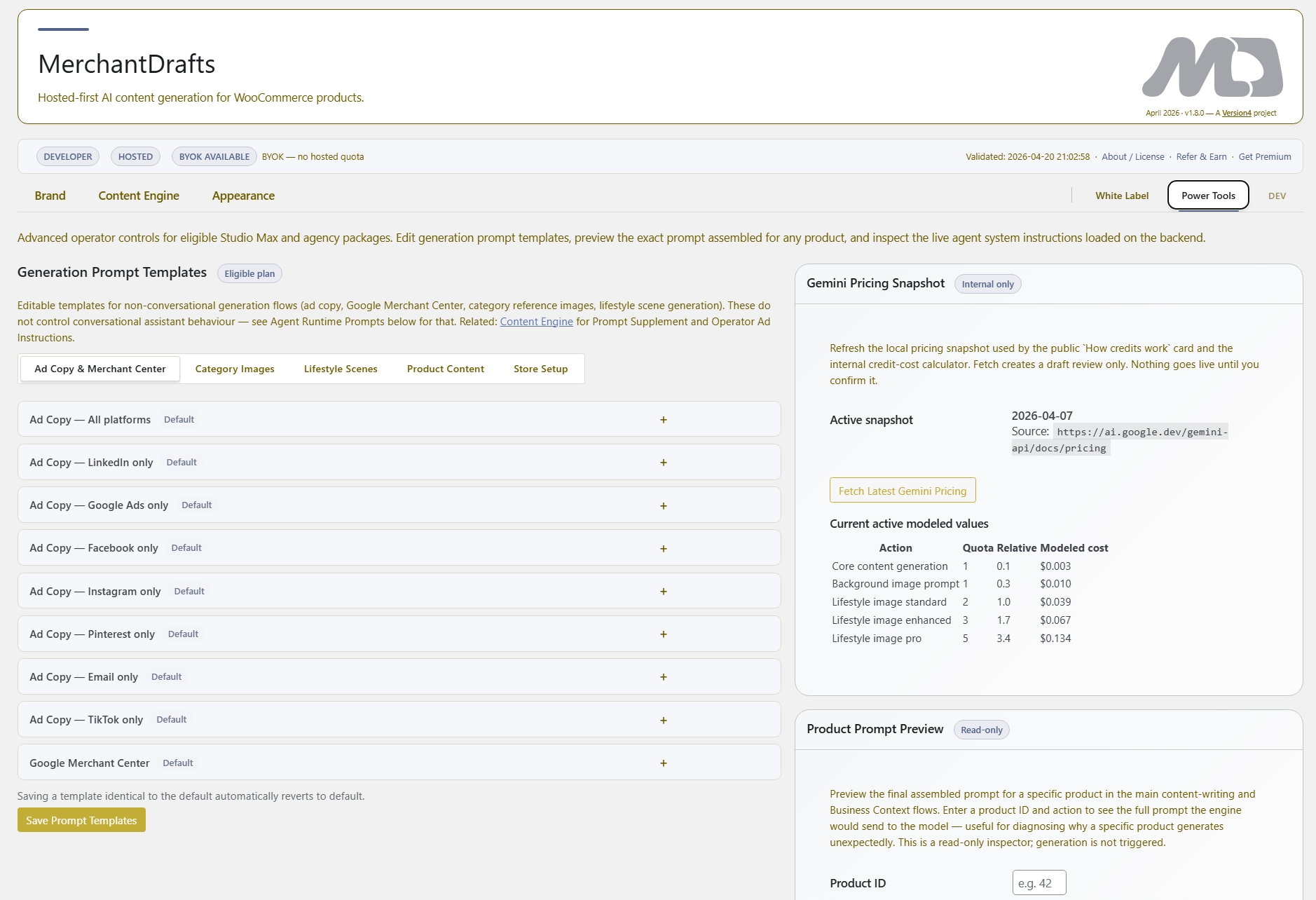Expand Ad Copy — Email only template
This screenshot has height=900, width=1316.
pyautogui.click(x=399, y=676)
